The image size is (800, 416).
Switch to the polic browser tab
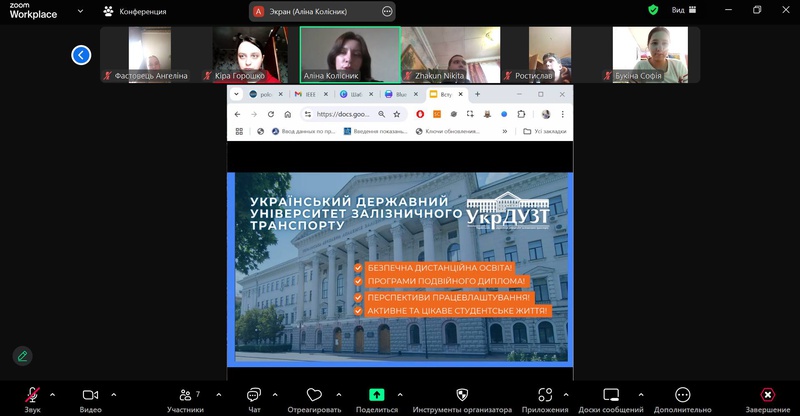[x=265, y=94]
